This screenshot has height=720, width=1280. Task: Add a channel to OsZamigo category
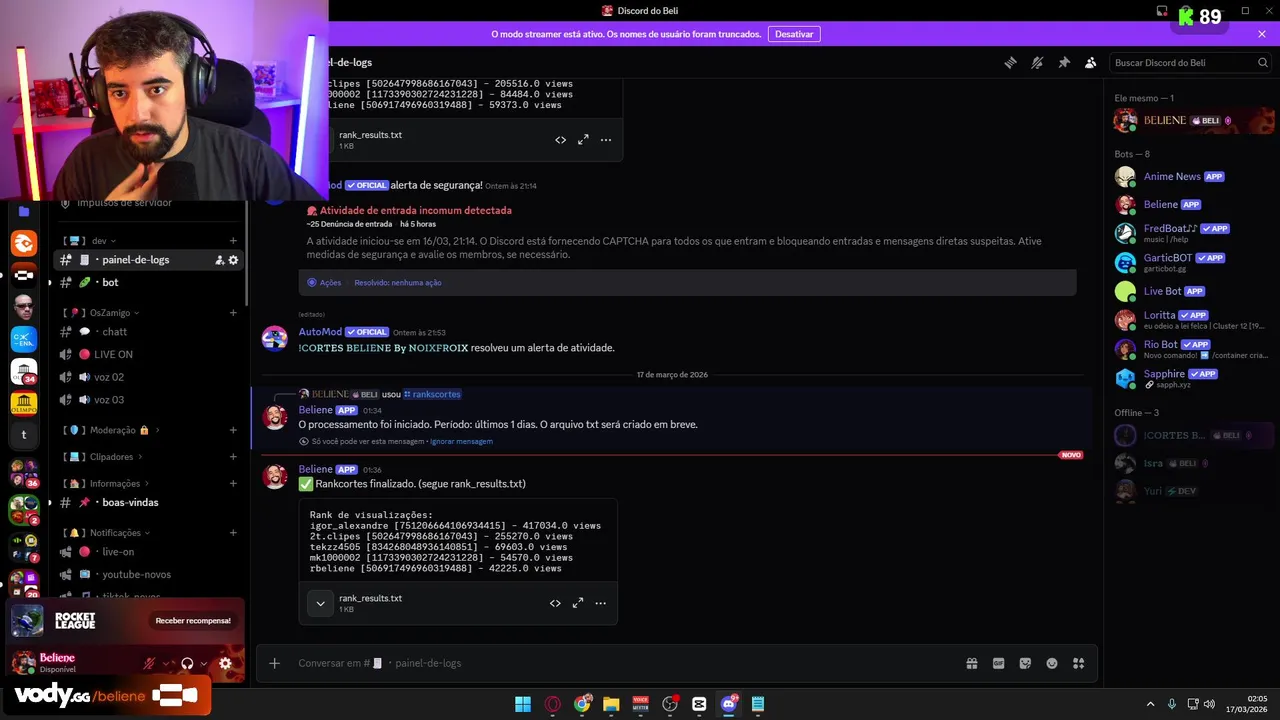click(233, 313)
